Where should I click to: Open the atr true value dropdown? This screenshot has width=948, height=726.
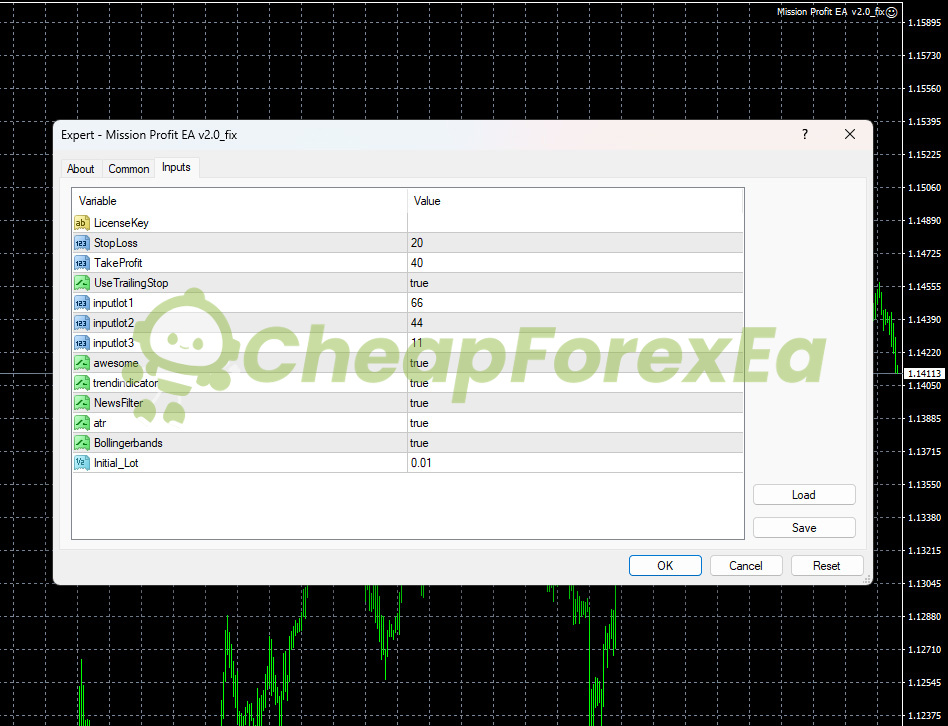pyautogui.click(x=575, y=423)
